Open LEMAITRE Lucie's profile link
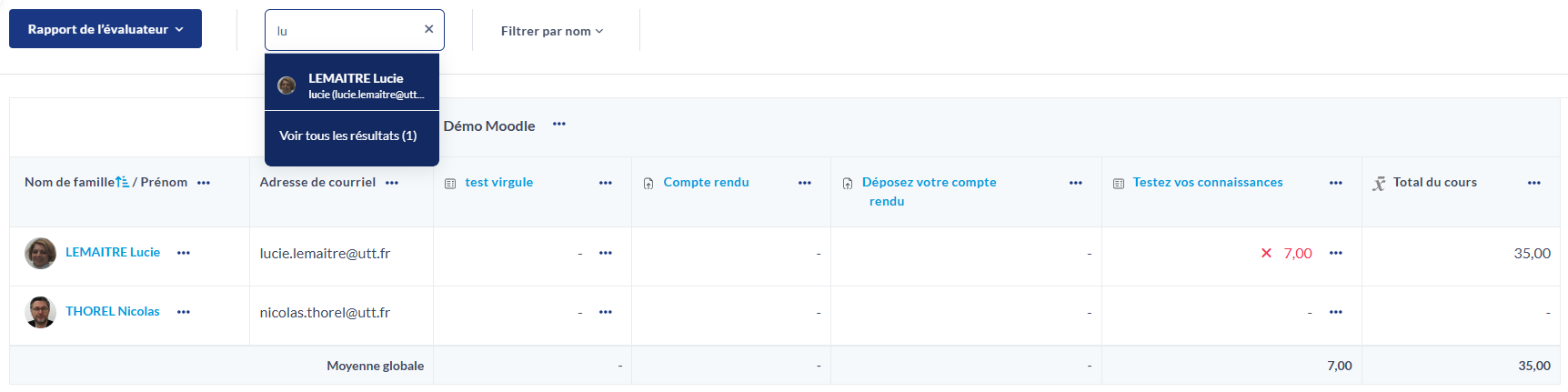 [x=113, y=252]
